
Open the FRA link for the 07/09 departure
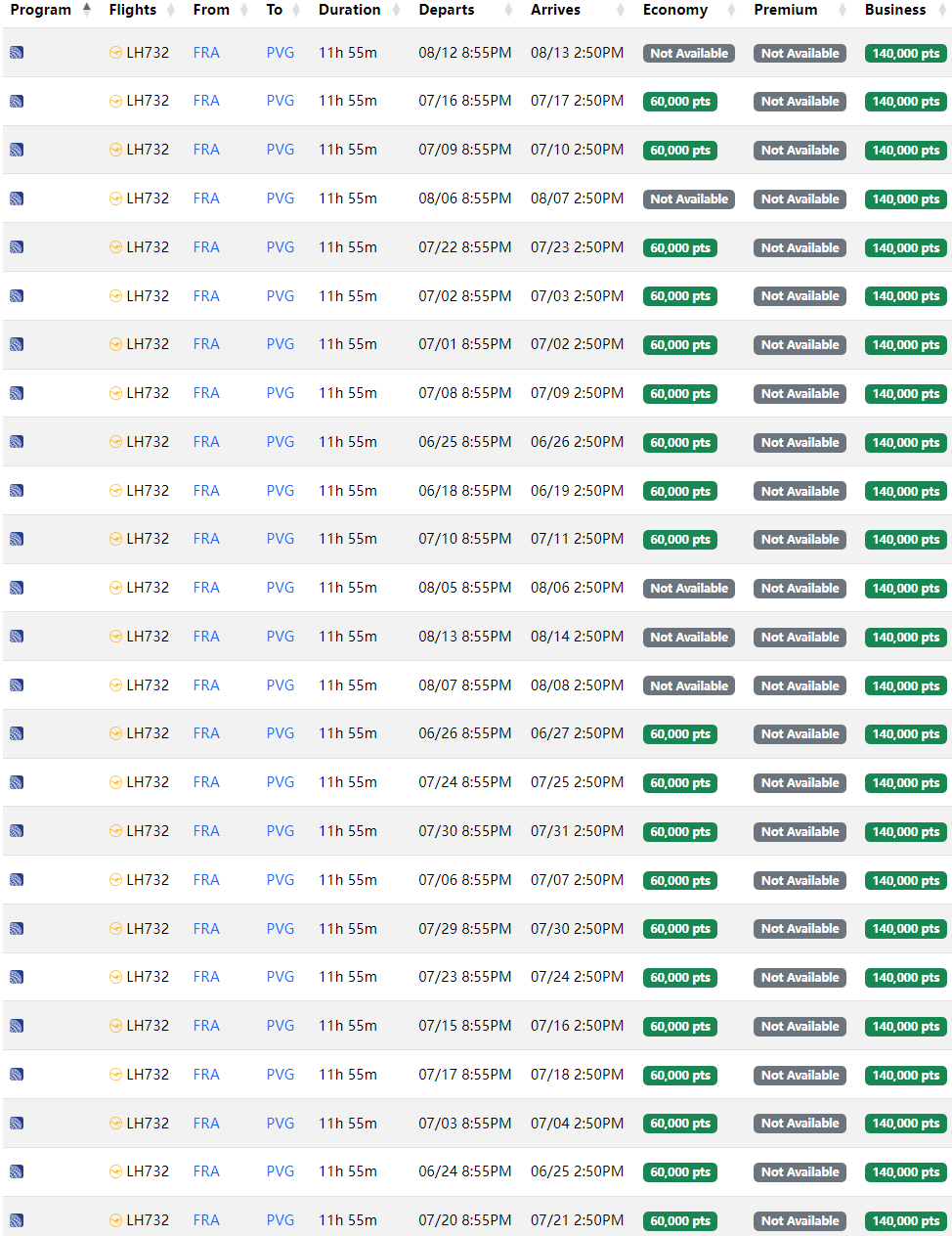coord(206,150)
